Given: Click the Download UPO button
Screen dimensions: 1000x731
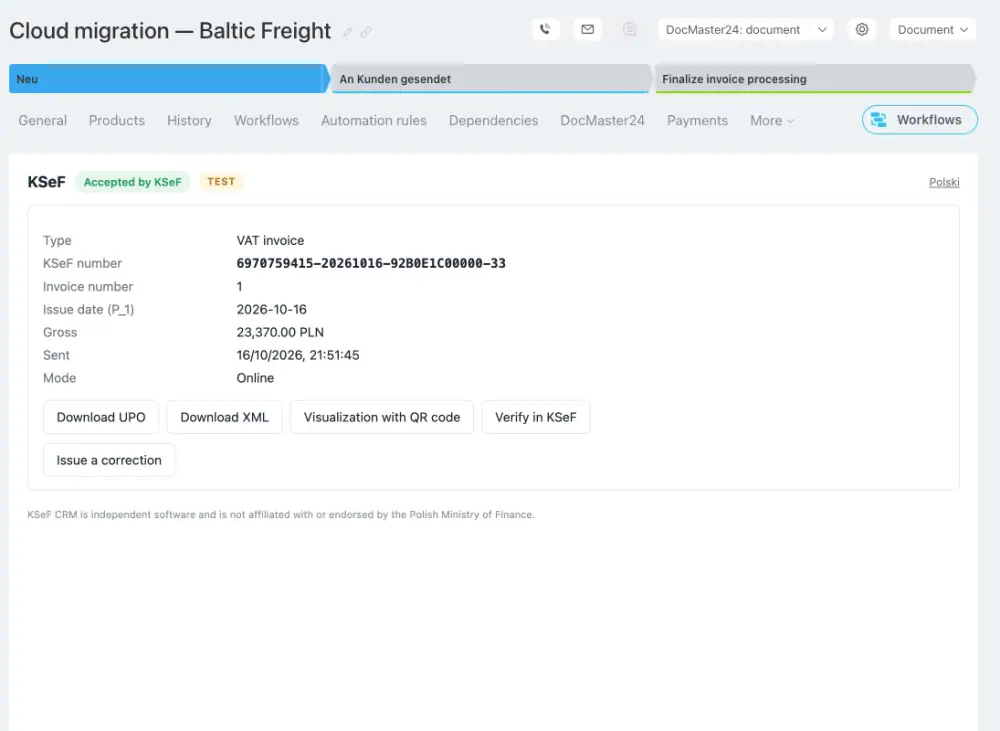Looking at the screenshot, I should [x=101, y=417].
